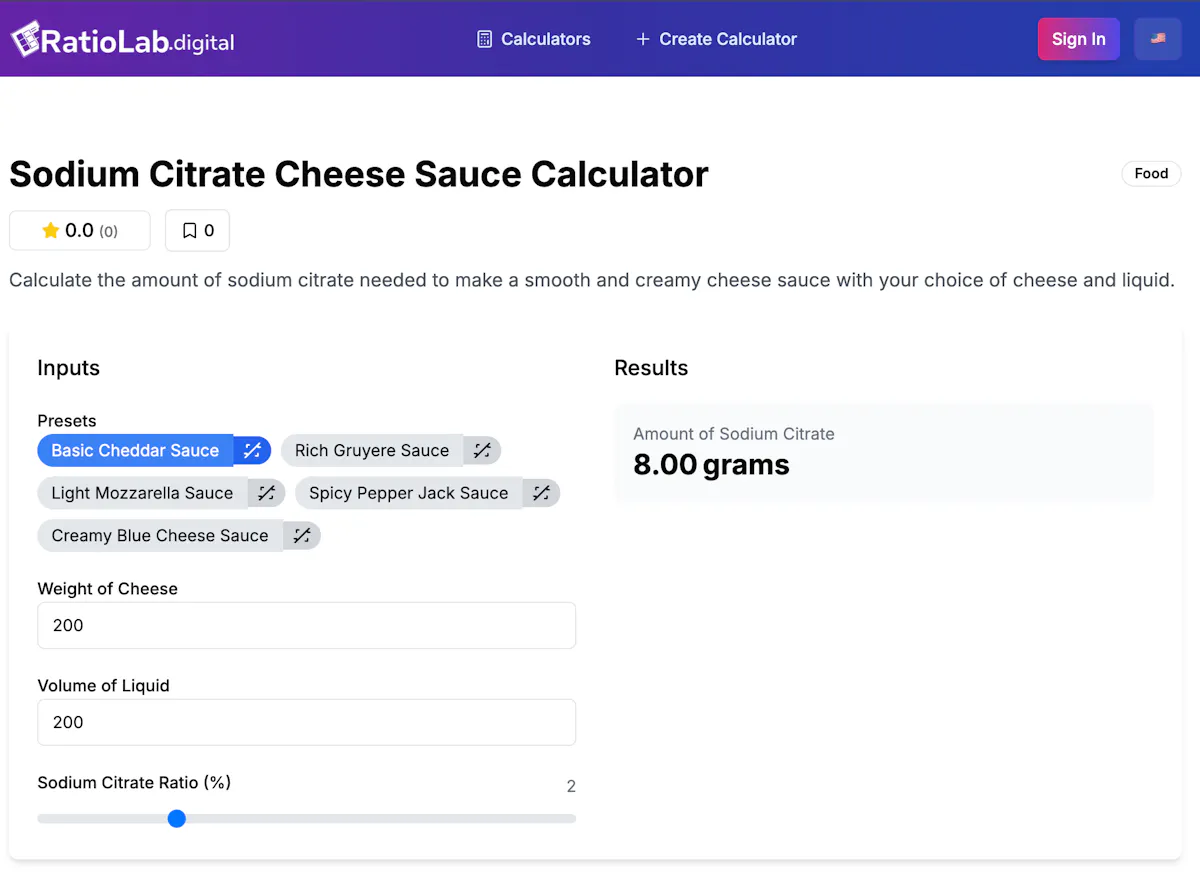Click the calculator icon beside Calculators
The width and height of the screenshot is (1200, 876).
click(485, 39)
